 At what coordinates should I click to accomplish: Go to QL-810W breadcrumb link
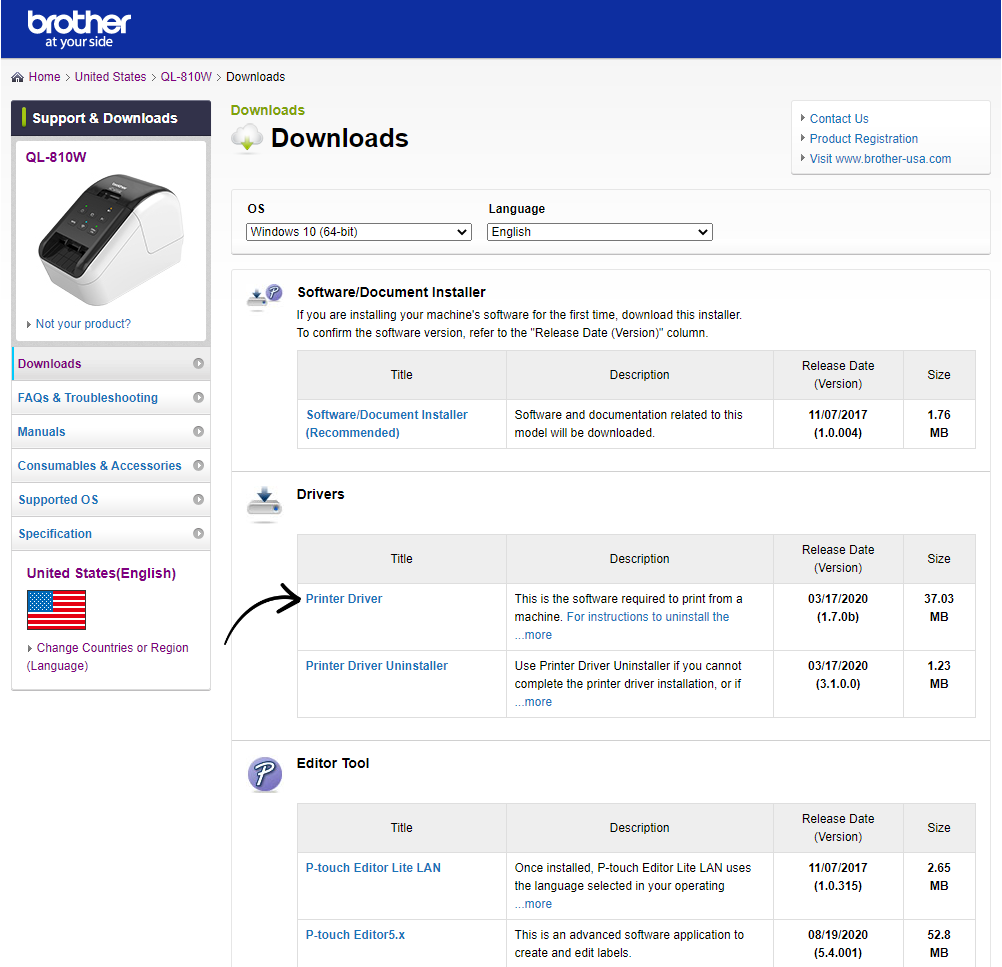coord(186,77)
